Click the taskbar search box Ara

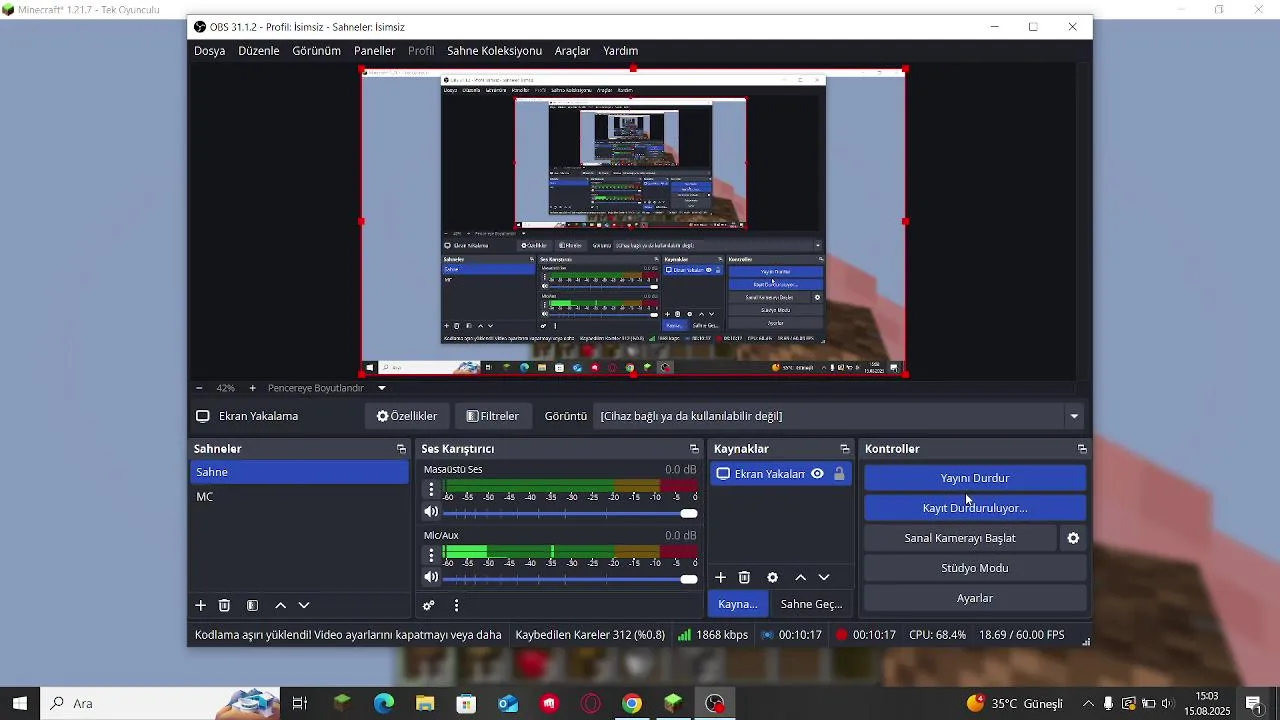coord(160,704)
